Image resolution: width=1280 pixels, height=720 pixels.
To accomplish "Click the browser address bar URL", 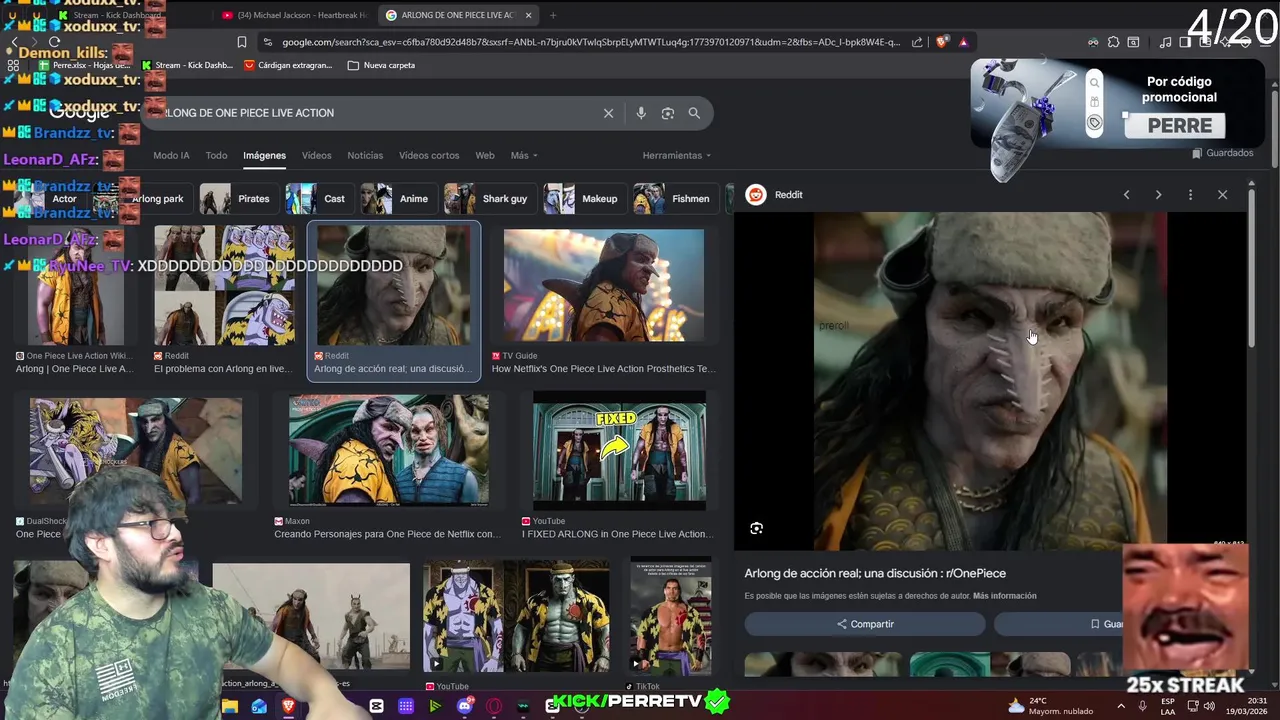I will tap(590, 42).
